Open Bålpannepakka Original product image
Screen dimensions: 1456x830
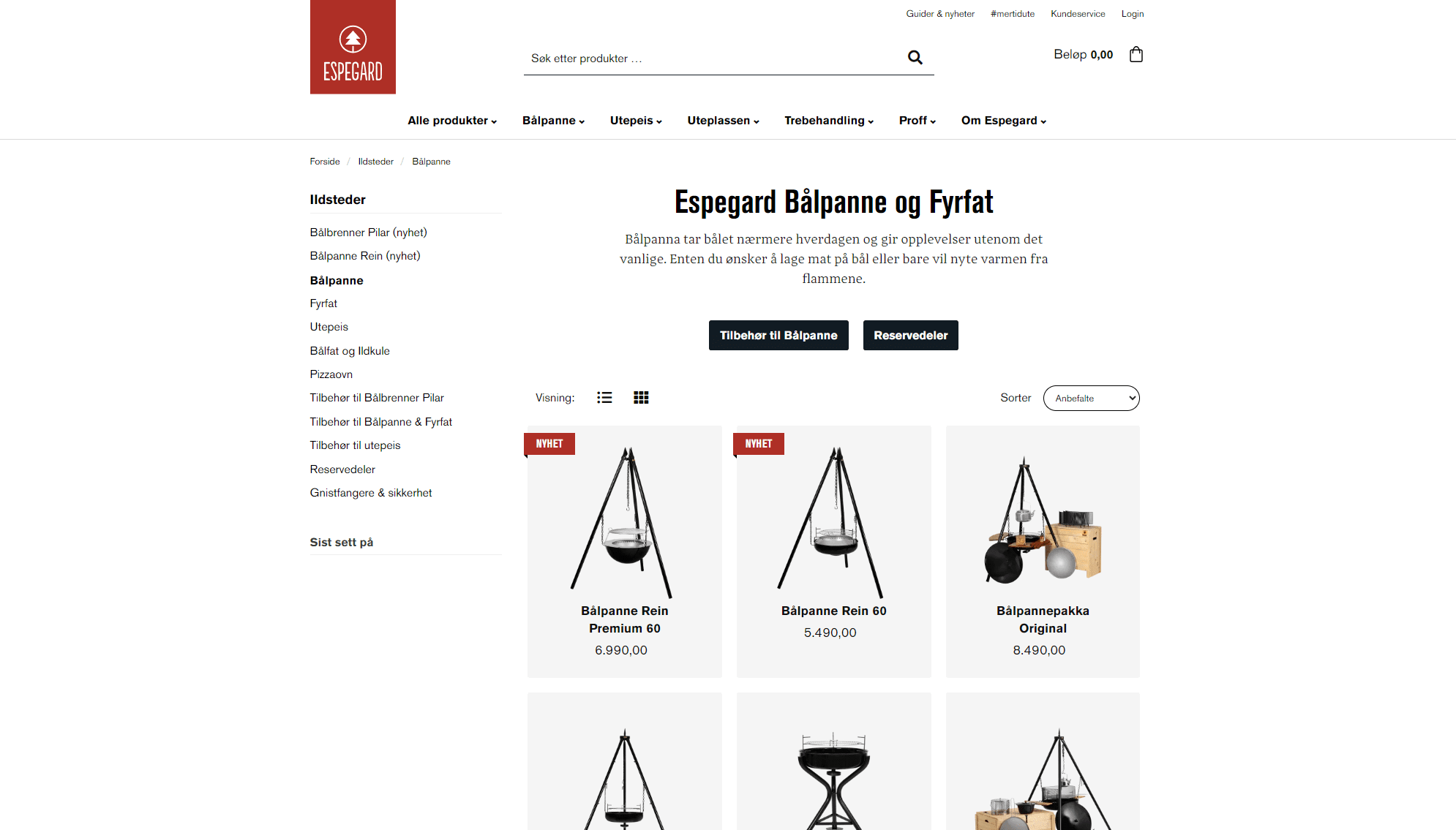(x=1043, y=521)
